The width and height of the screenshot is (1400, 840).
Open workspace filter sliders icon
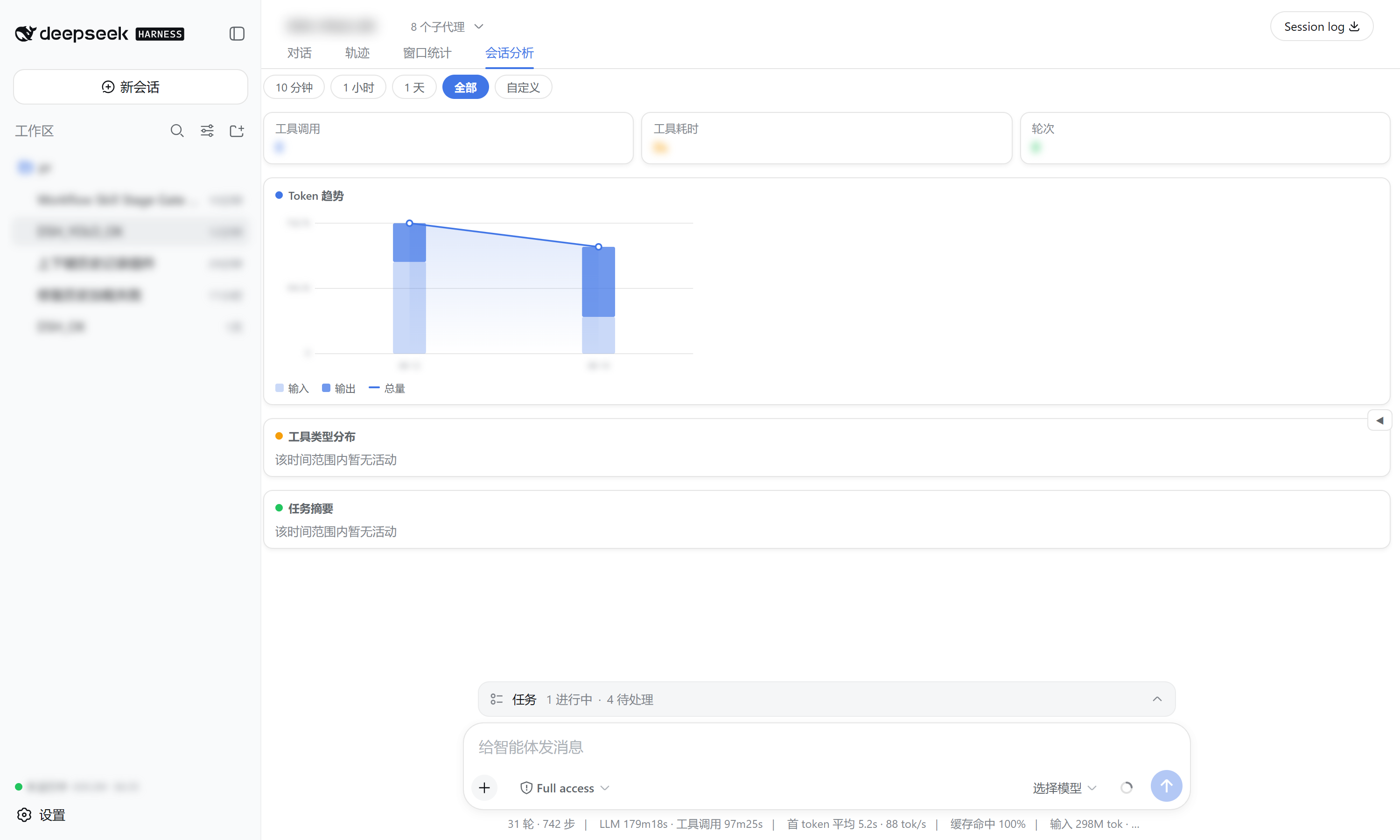pos(207,131)
